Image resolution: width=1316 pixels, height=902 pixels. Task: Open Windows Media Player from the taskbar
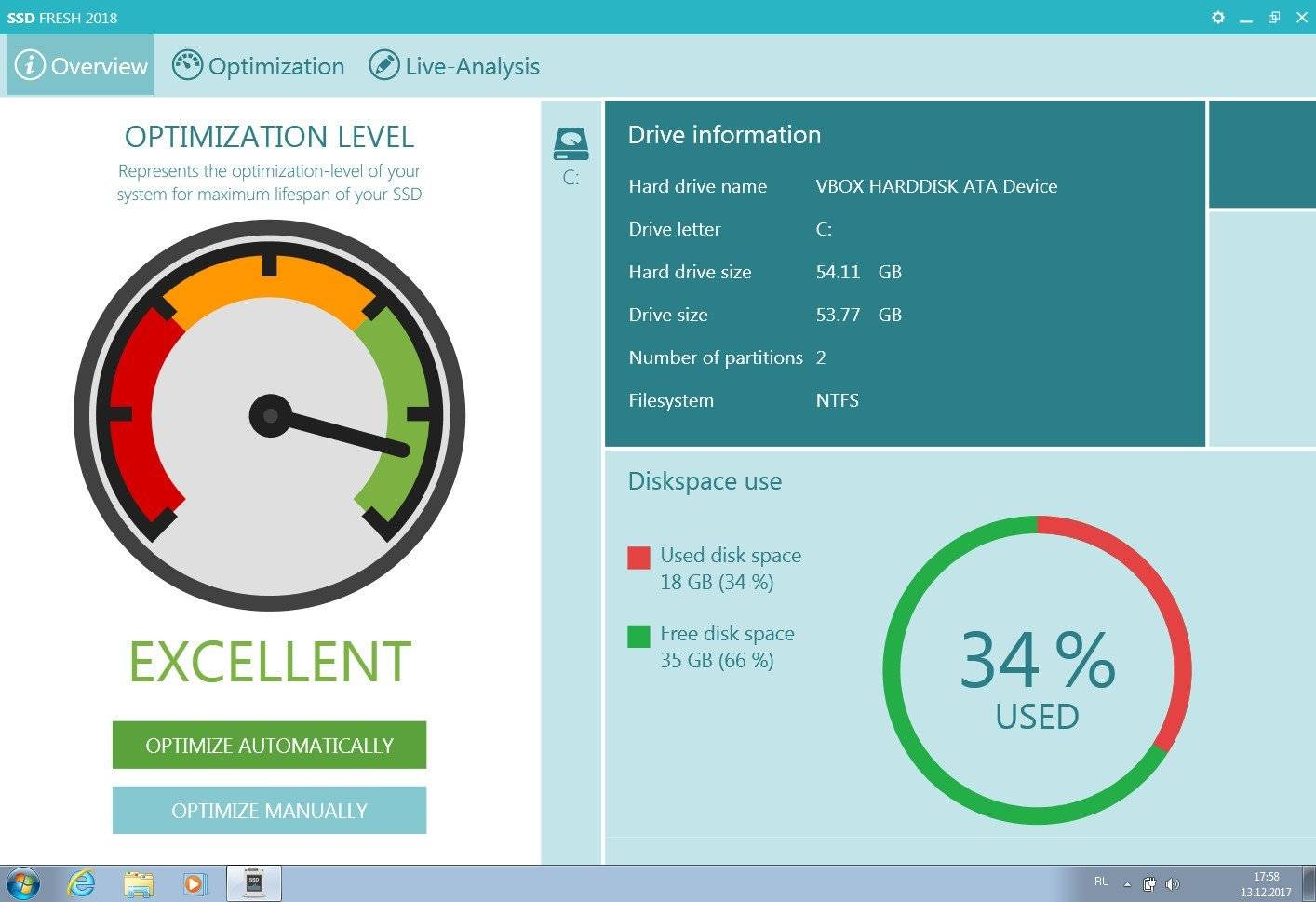[x=195, y=883]
